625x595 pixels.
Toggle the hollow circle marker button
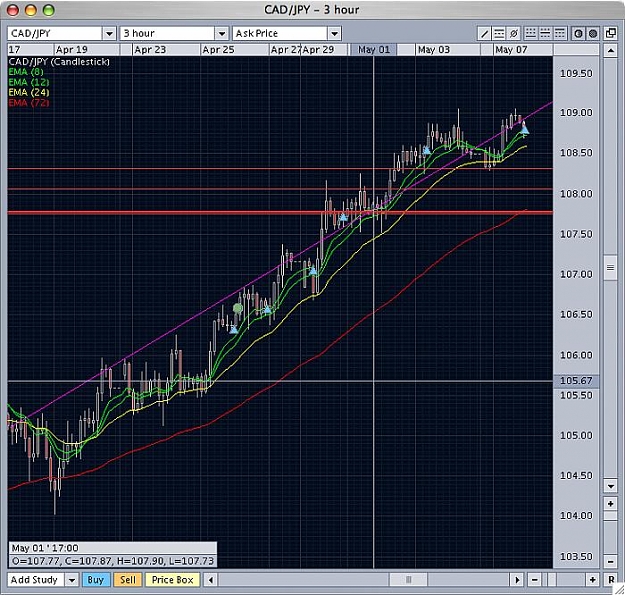click(578, 33)
